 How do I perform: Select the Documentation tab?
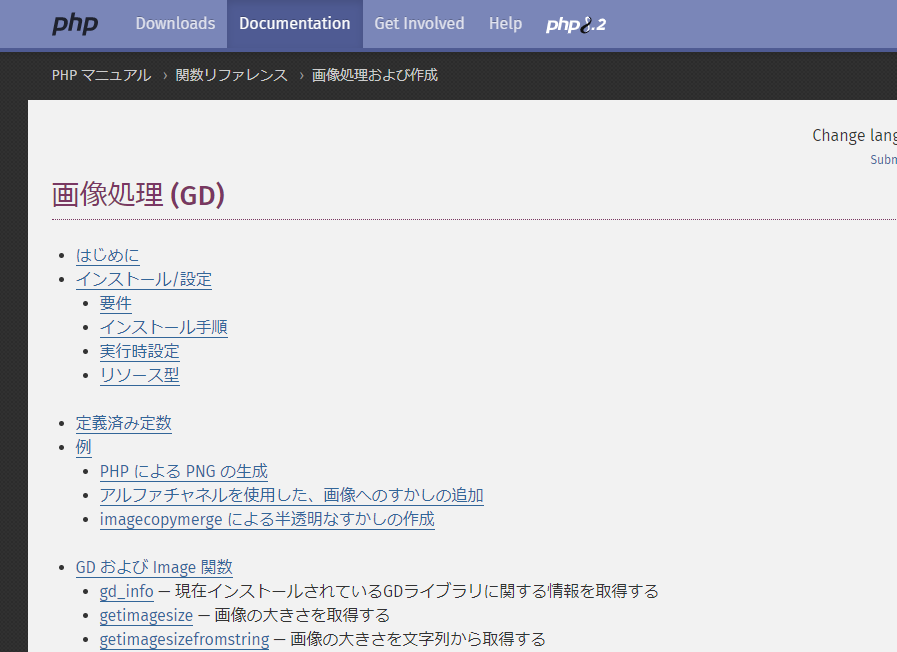click(295, 23)
